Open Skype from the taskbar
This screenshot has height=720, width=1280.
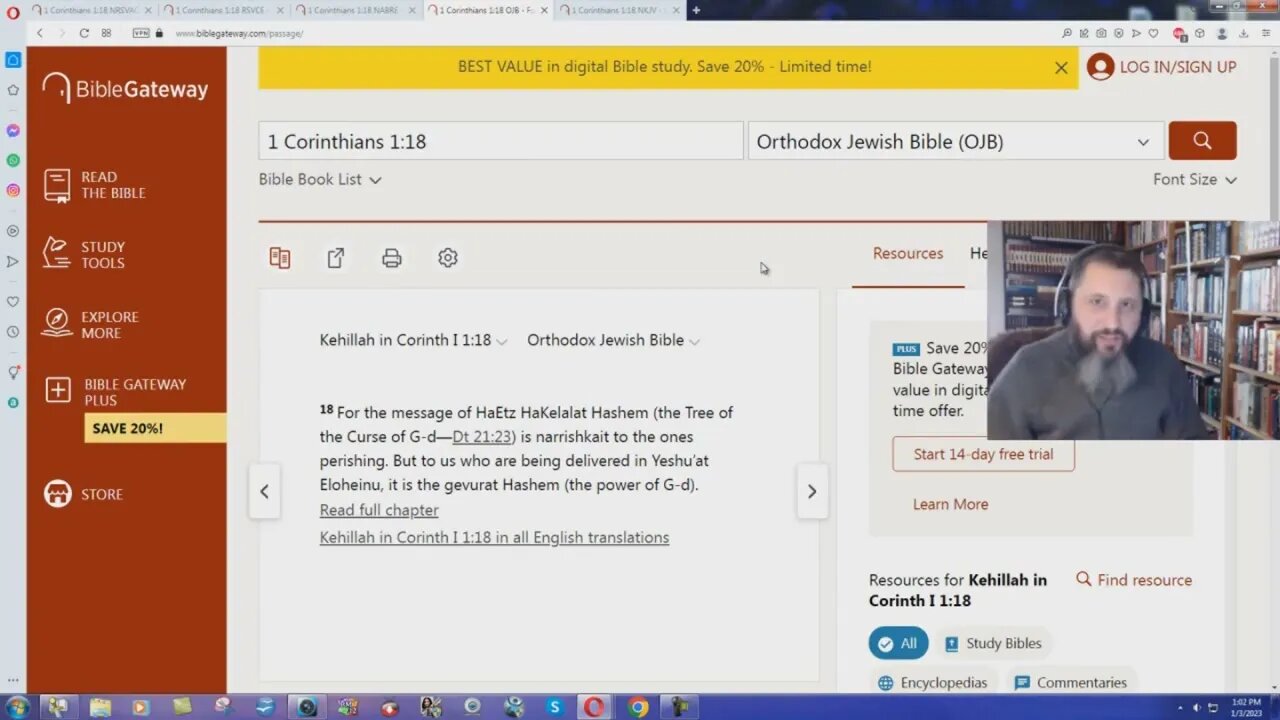pyautogui.click(x=554, y=707)
